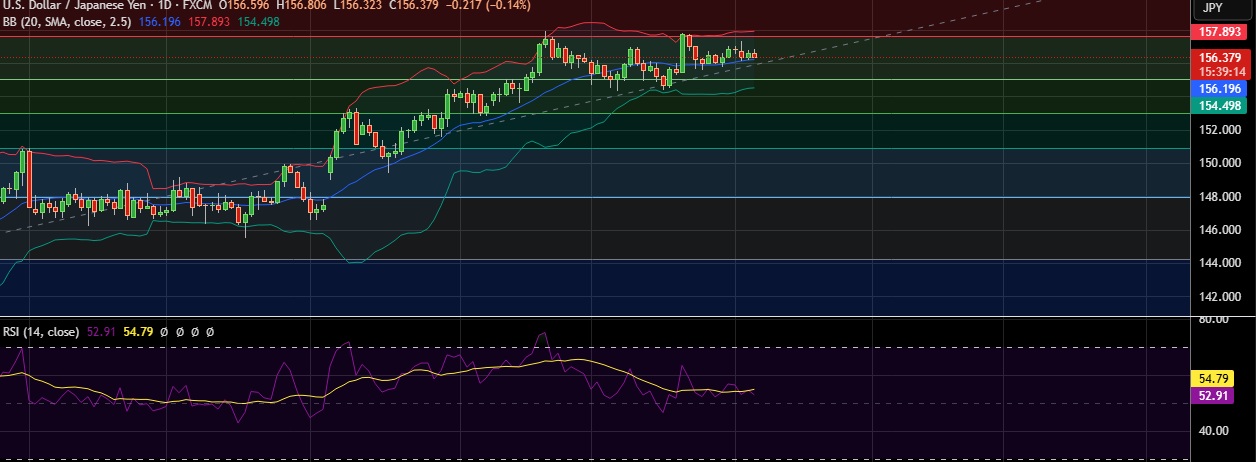Screen dimensions: 1256x462
Task: Open the JPY currency selector
Action: 1212,8
